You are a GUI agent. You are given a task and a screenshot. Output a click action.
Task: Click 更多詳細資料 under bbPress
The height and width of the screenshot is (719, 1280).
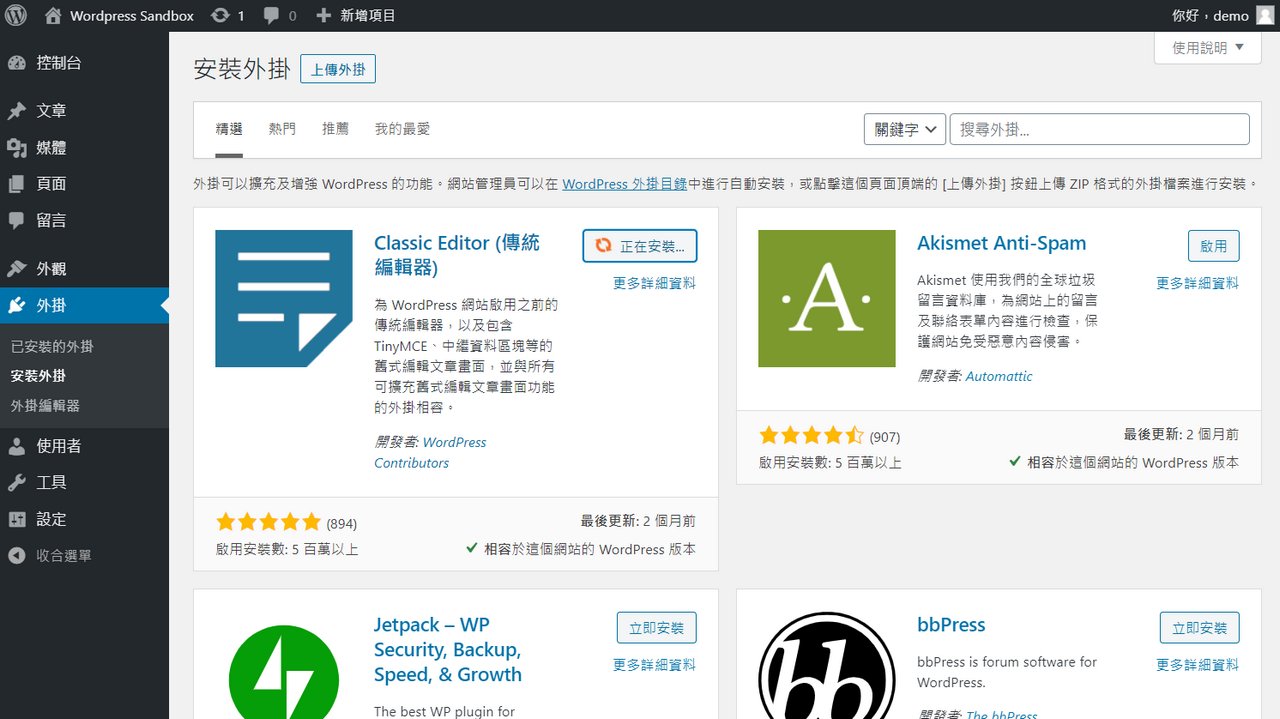pyautogui.click(x=1198, y=665)
